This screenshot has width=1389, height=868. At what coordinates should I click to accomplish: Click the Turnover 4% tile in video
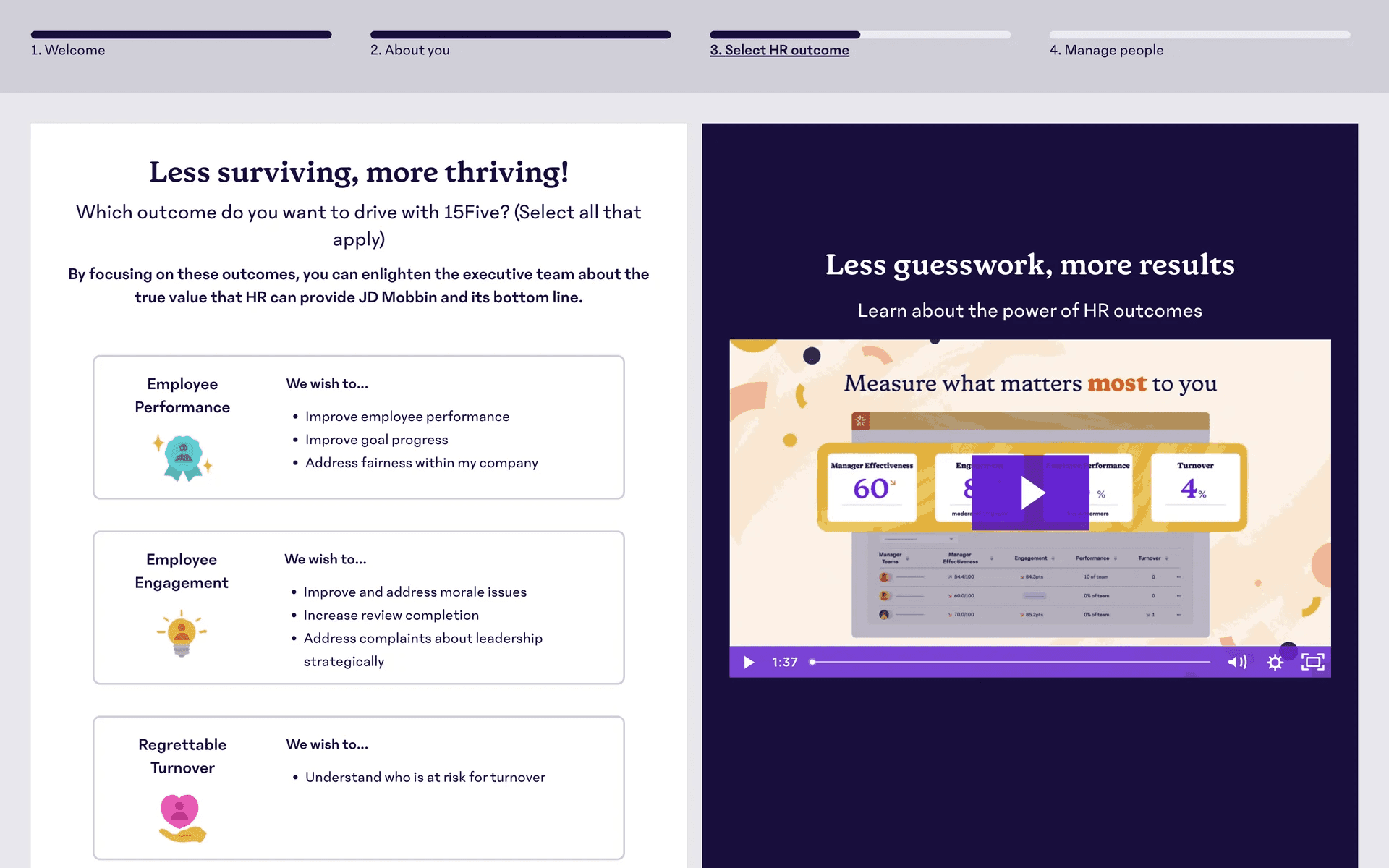pos(1194,483)
